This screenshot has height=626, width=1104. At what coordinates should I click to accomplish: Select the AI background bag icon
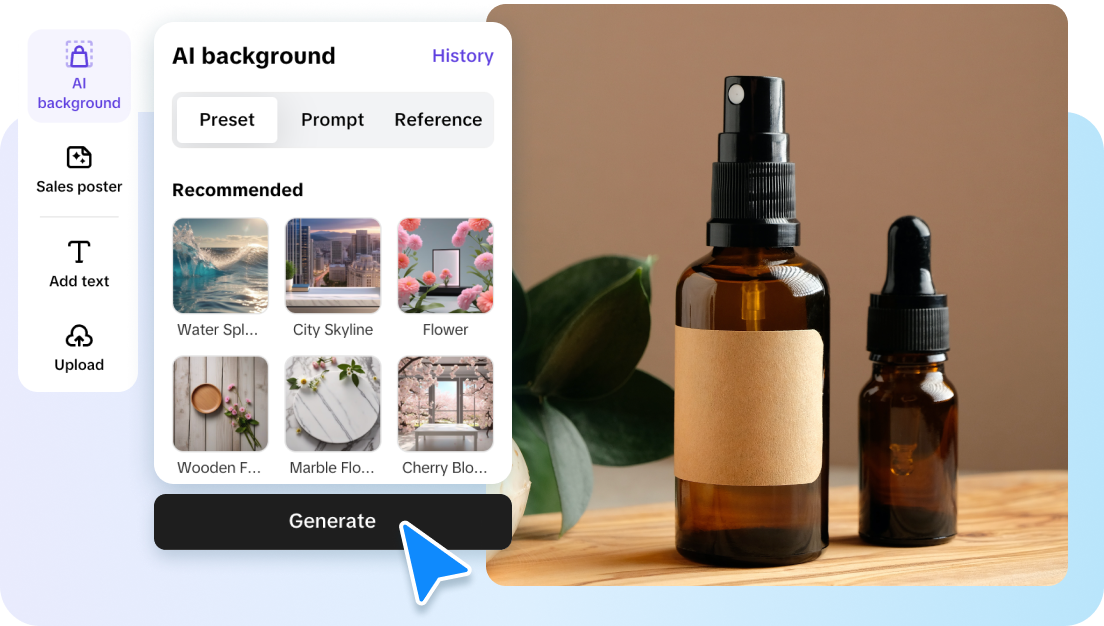coord(79,56)
